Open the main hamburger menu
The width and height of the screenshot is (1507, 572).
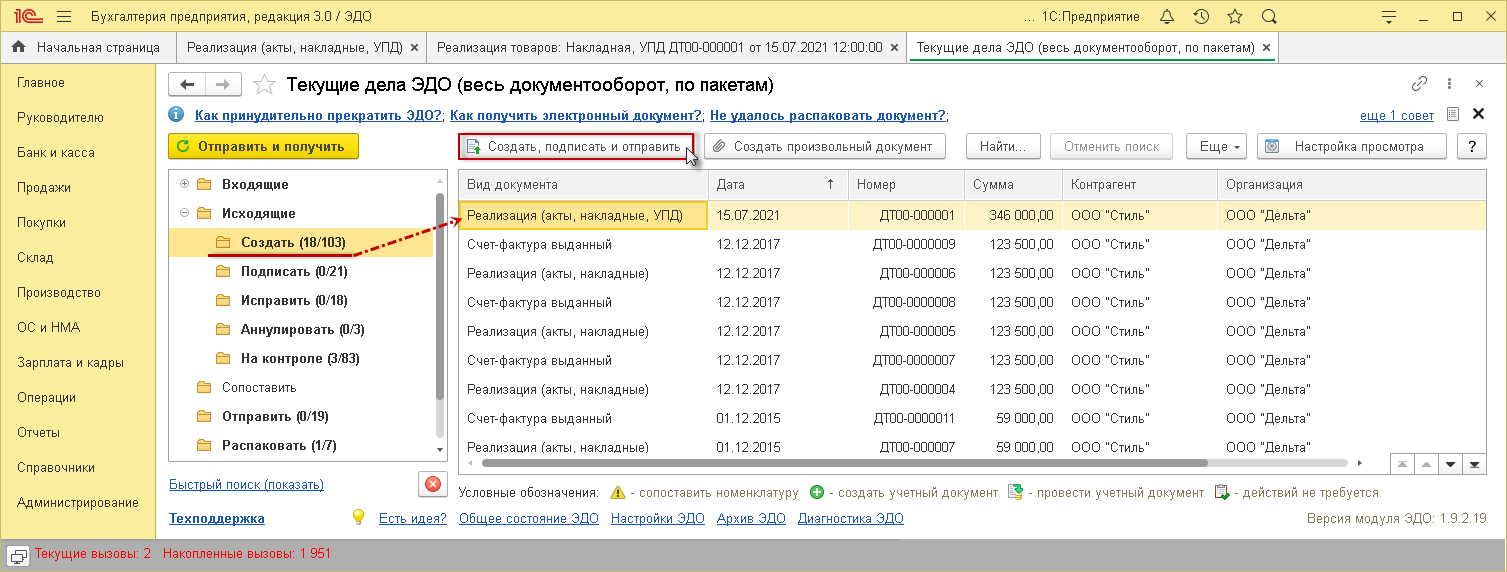pos(64,17)
